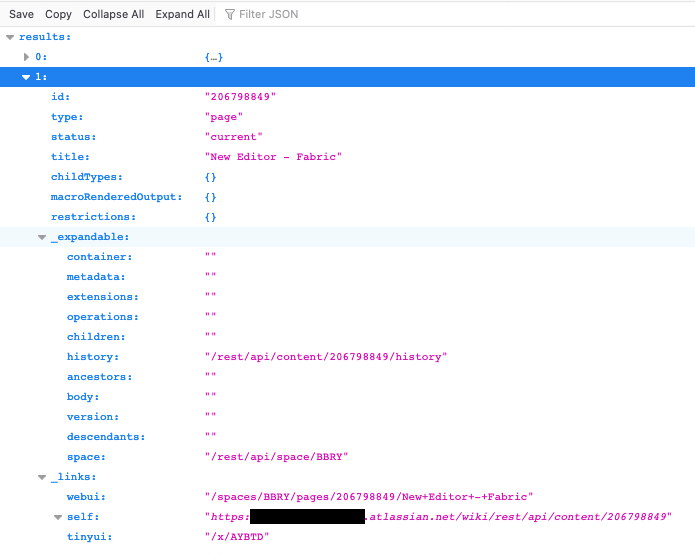The width and height of the screenshot is (695, 553).
Task: Click the "New Editor – Fabric" value
Action: pos(273,157)
